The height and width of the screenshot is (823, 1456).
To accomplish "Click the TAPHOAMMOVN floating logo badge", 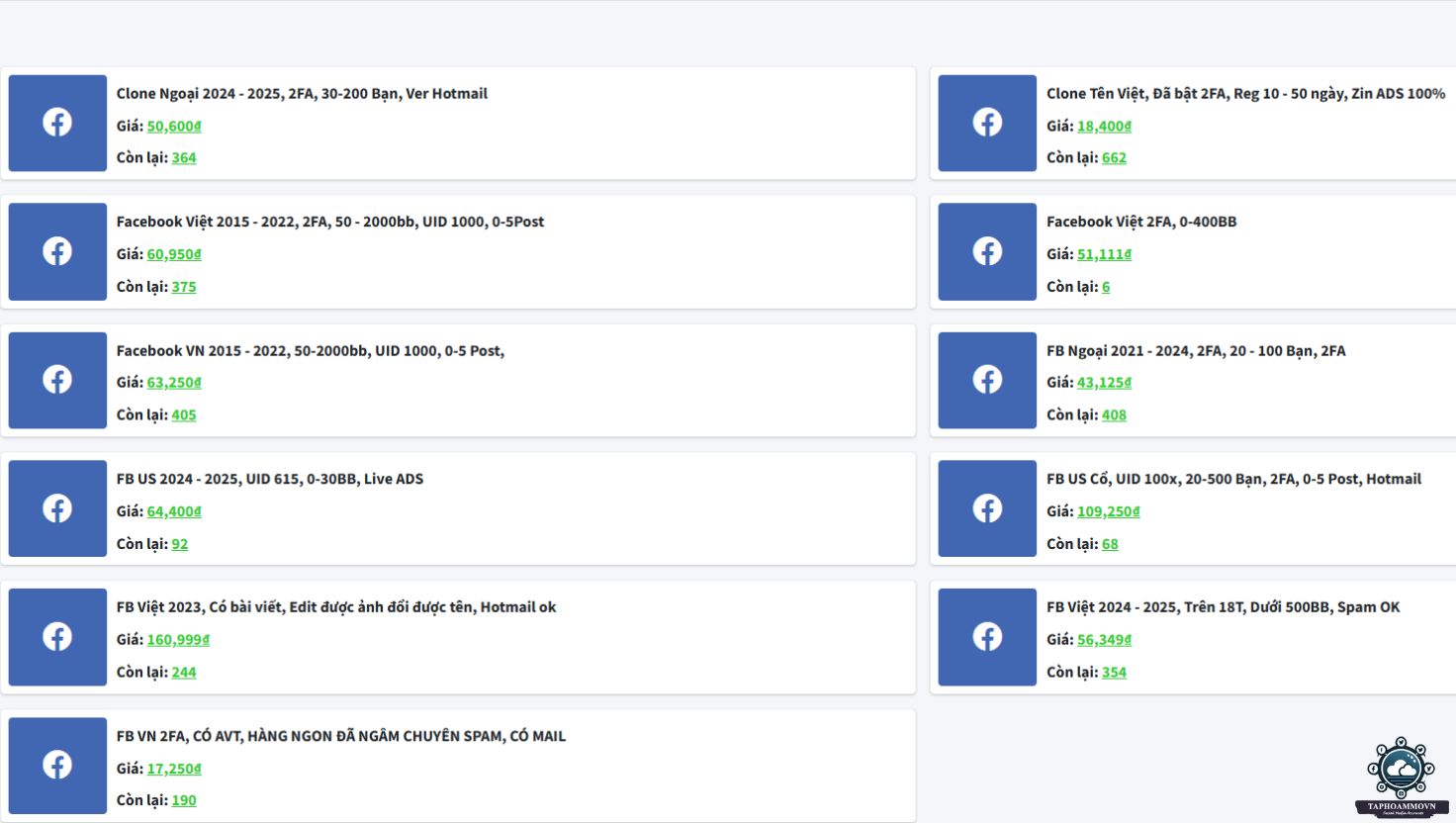I will (x=1402, y=777).
